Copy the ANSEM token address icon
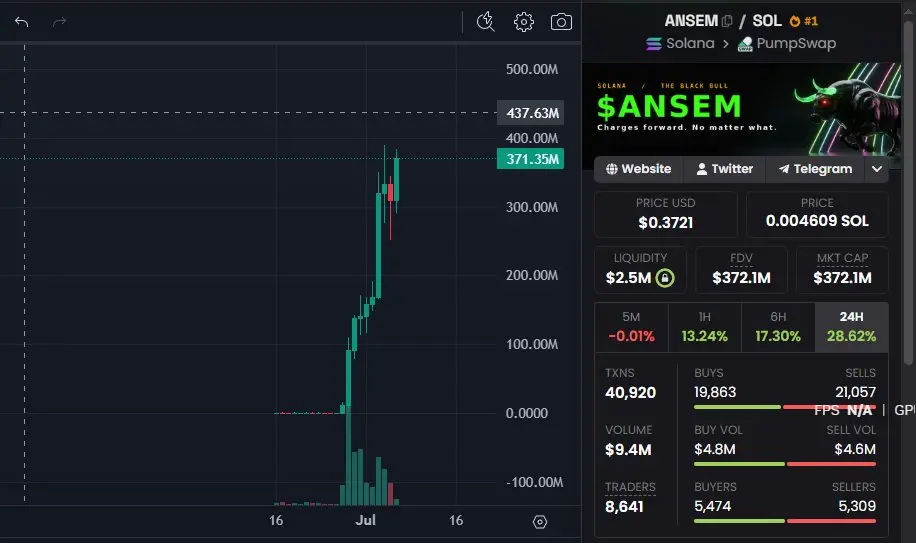916x543 pixels. tap(727, 21)
